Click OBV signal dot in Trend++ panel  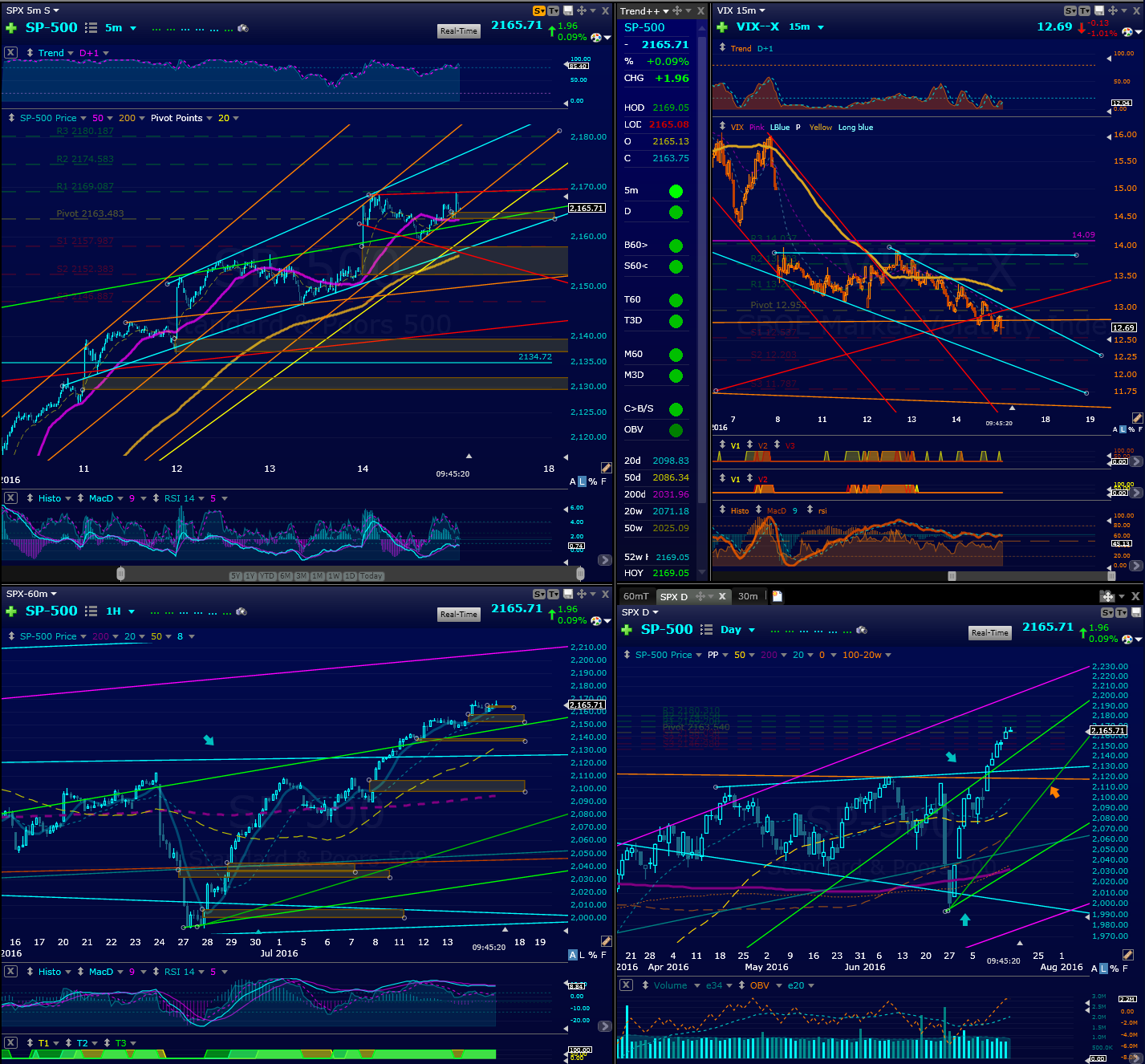pyautogui.click(x=676, y=430)
